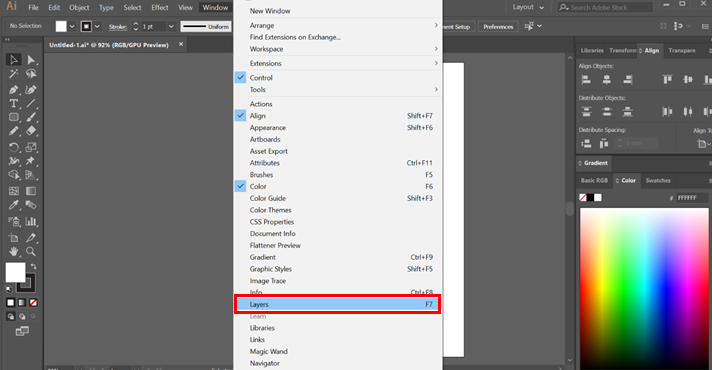Toggle the Align panel menu item

click(x=337, y=116)
